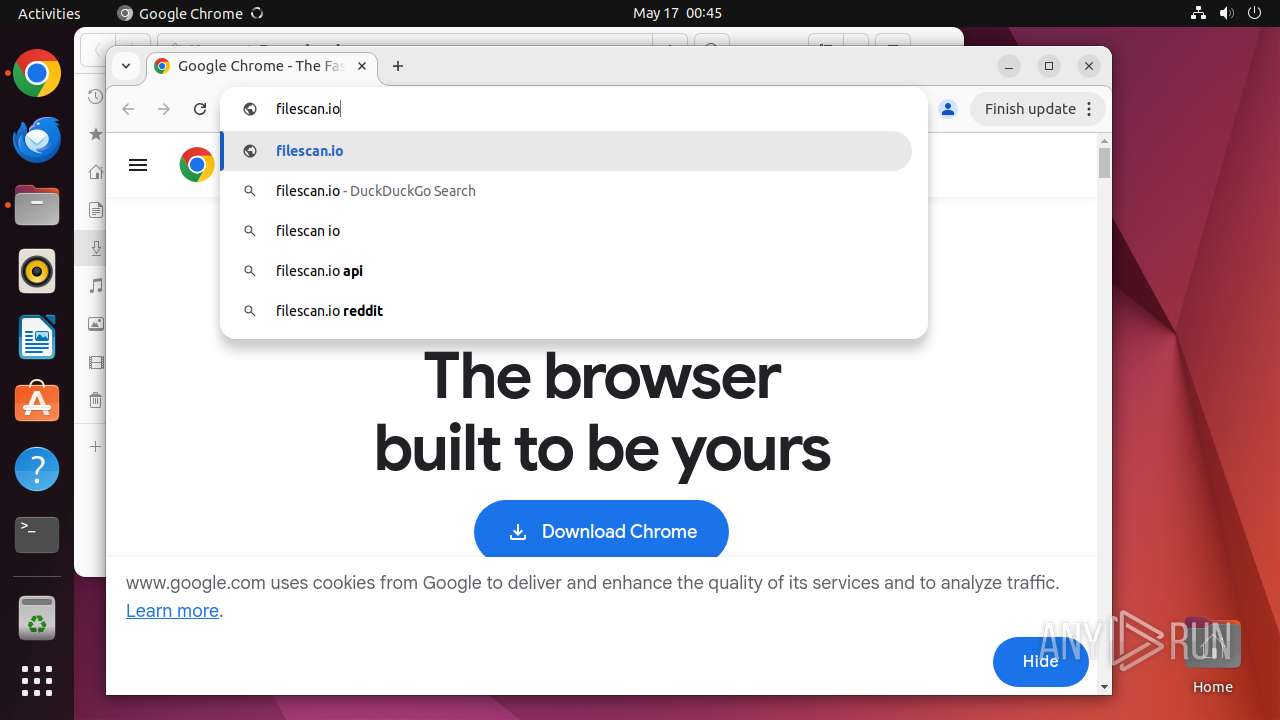
Task: Expand the tab search dropdown arrow
Action: pos(125,66)
